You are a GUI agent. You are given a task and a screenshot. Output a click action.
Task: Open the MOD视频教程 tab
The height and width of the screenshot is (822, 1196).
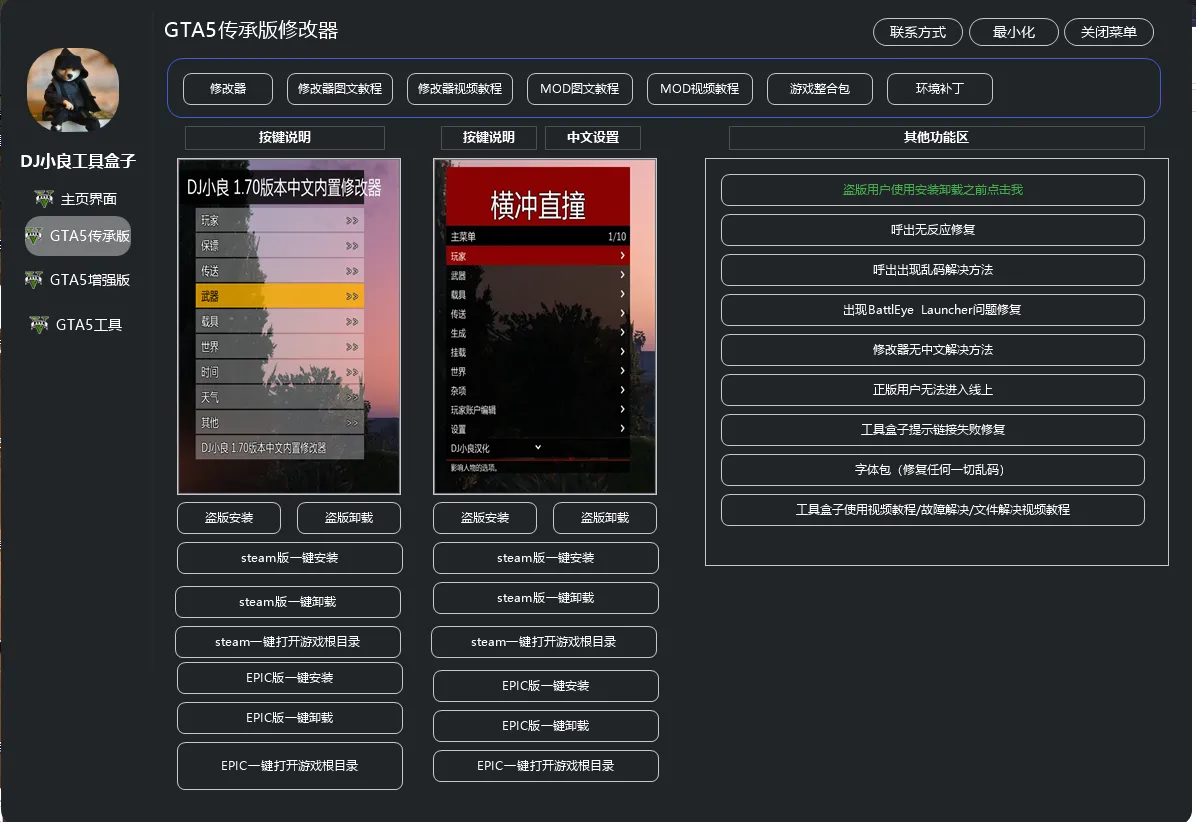(700, 89)
